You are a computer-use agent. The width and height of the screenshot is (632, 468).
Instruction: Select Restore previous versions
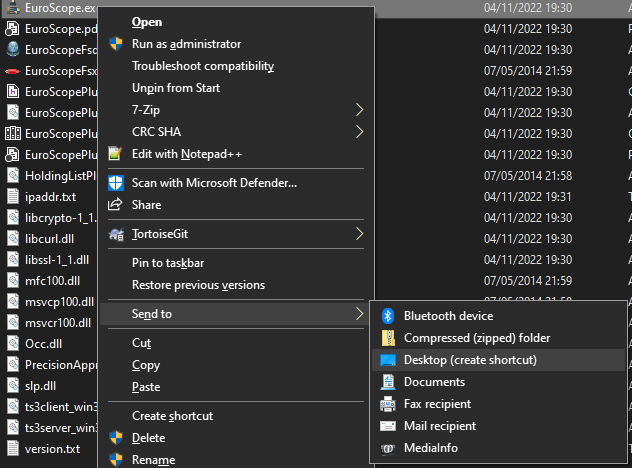click(198, 285)
